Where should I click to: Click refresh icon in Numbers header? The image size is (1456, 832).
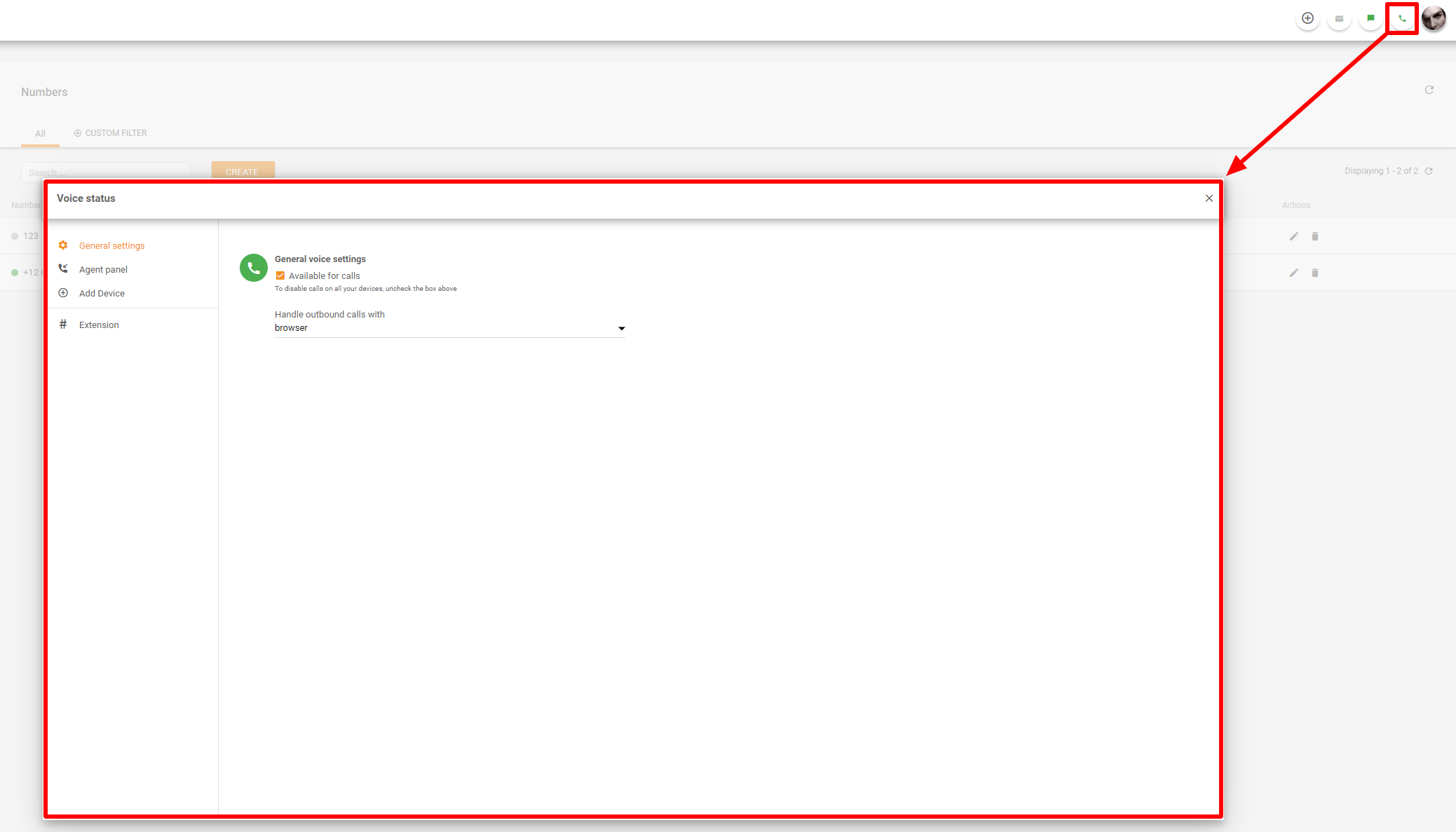[x=1429, y=90]
